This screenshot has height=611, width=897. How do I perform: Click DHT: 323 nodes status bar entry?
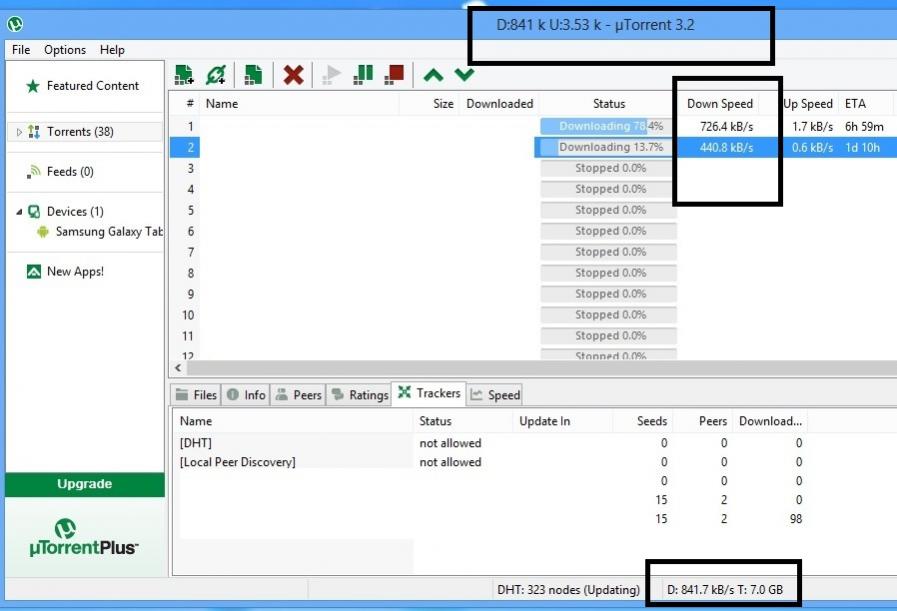pyautogui.click(x=568, y=590)
